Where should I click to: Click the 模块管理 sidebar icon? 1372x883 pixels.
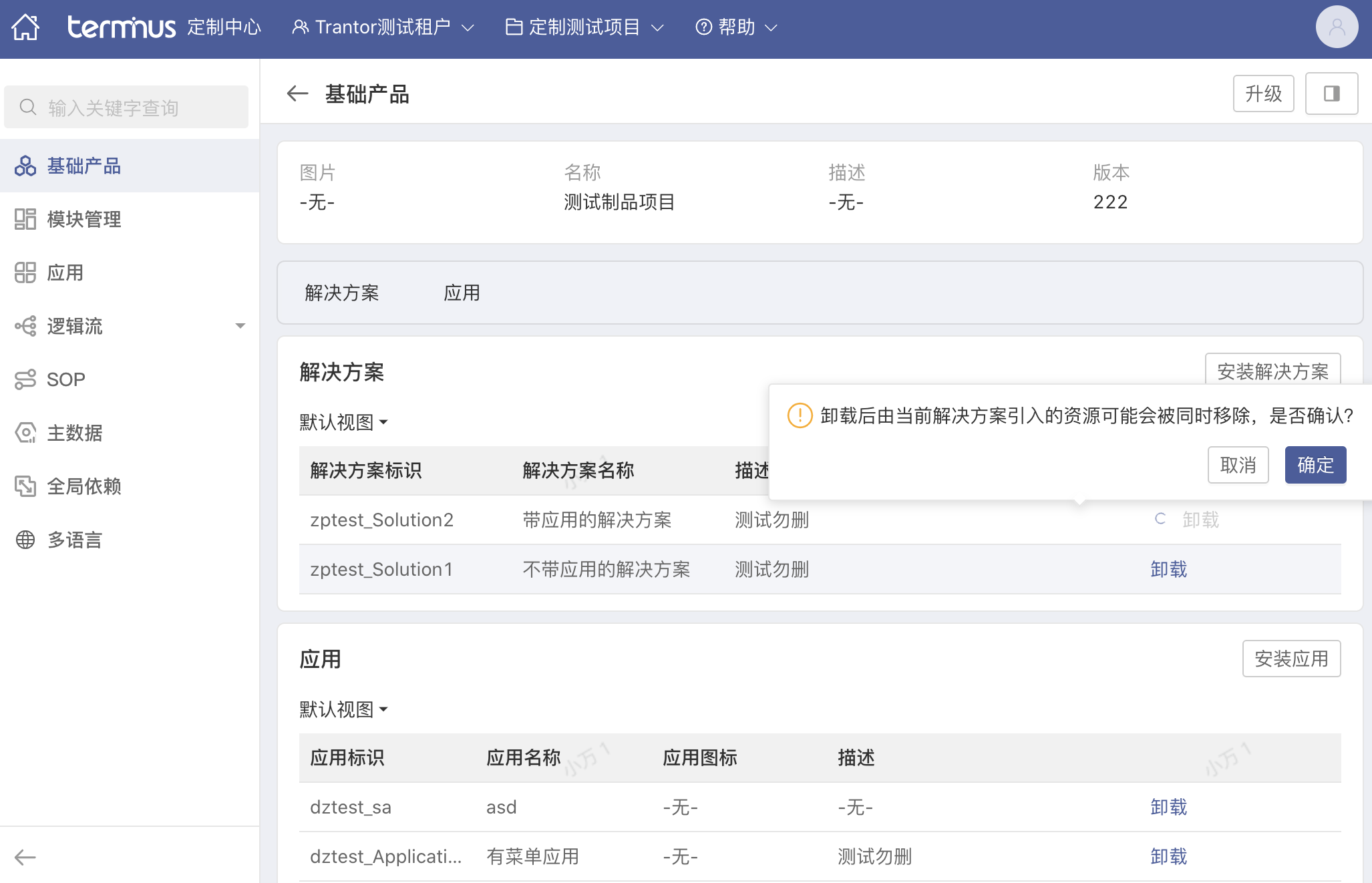(25, 219)
